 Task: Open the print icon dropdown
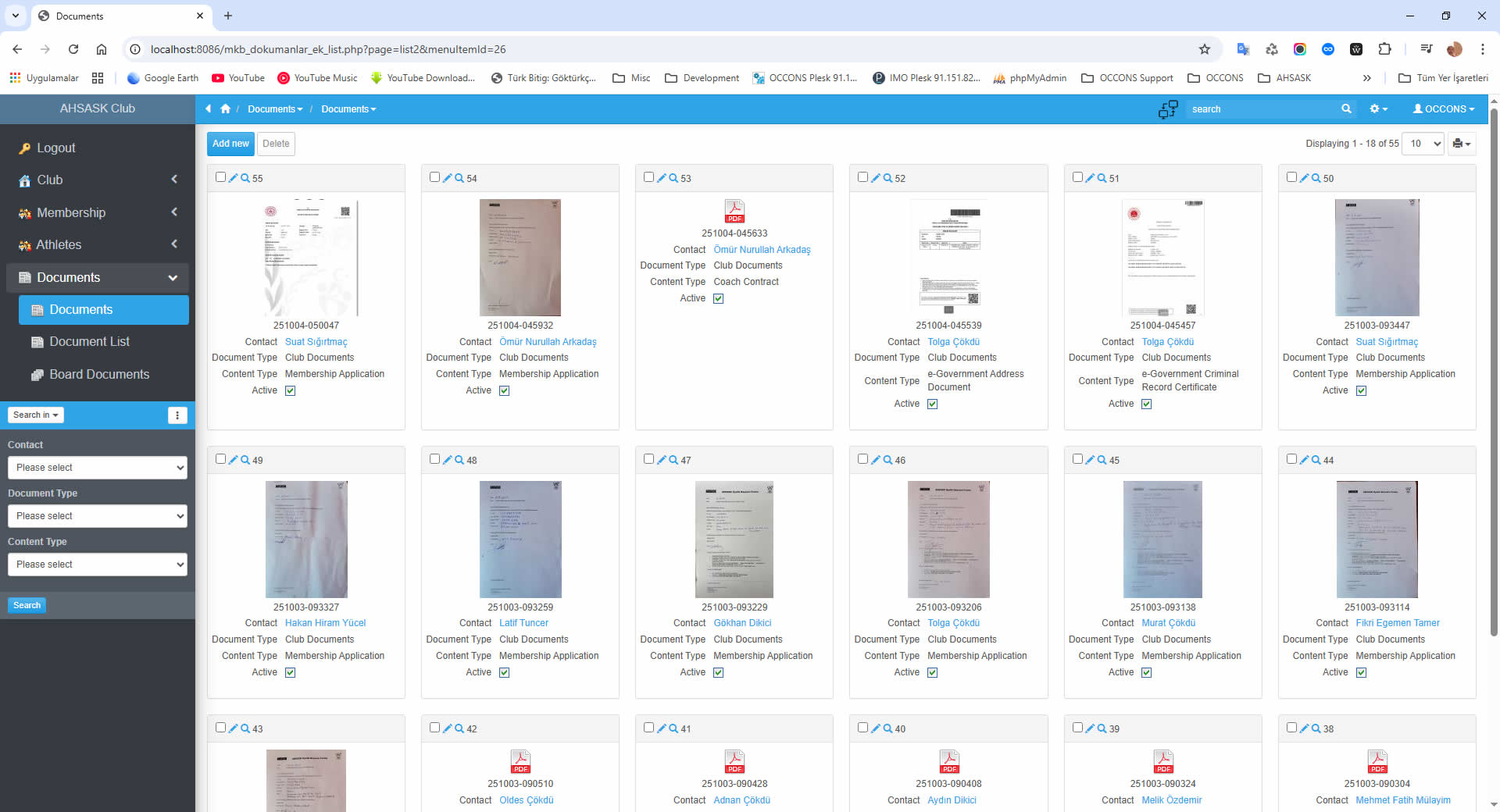pos(1461,144)
